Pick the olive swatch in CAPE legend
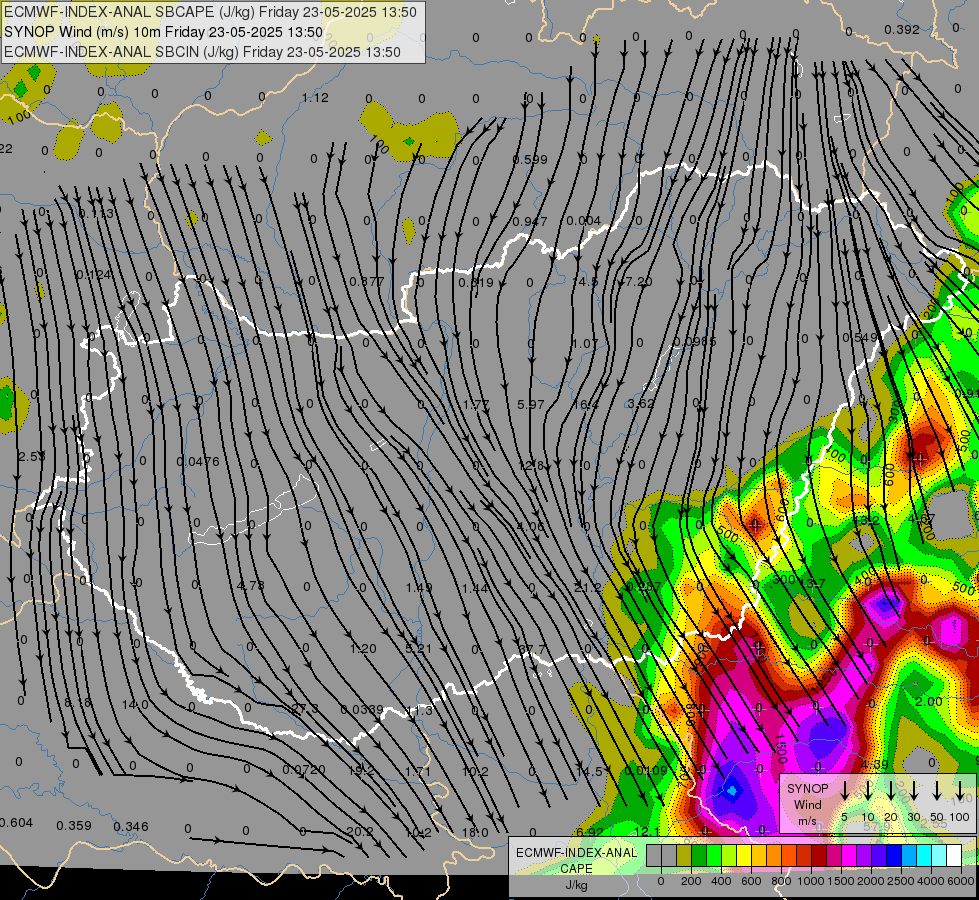The width and height of the screenshot is (979, 900). coord(684,856)
